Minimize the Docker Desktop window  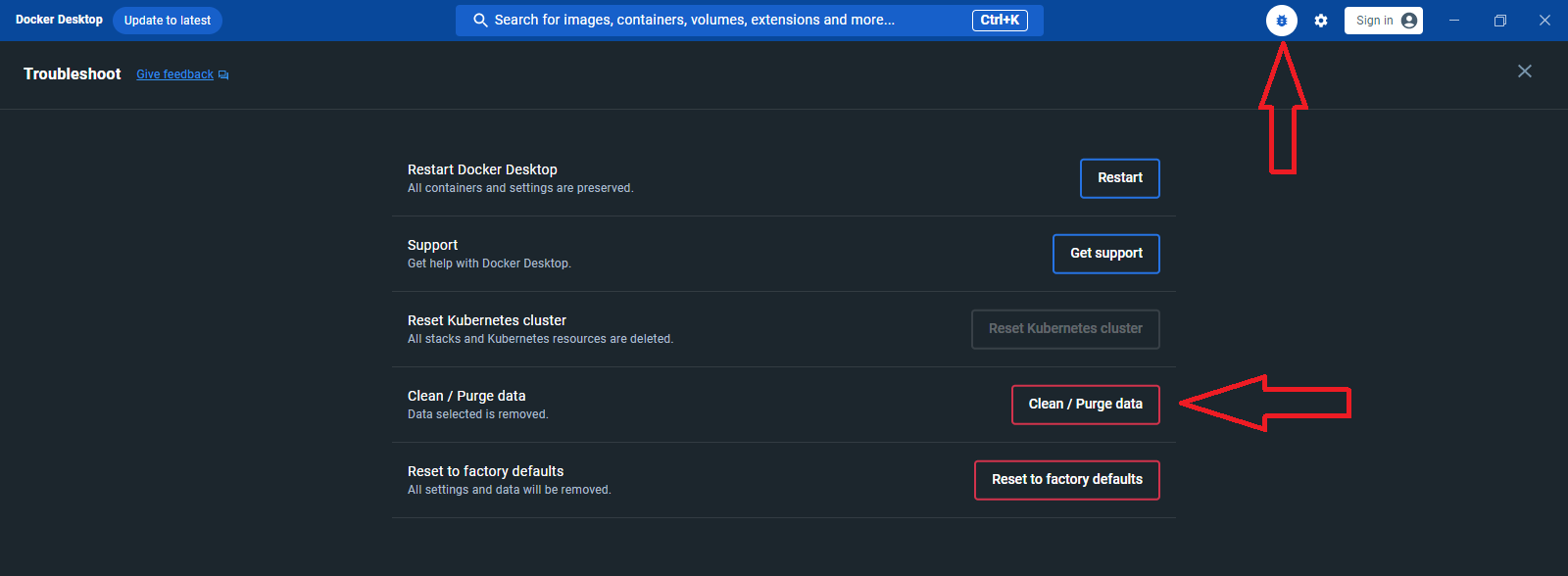tap(1454, 21)
